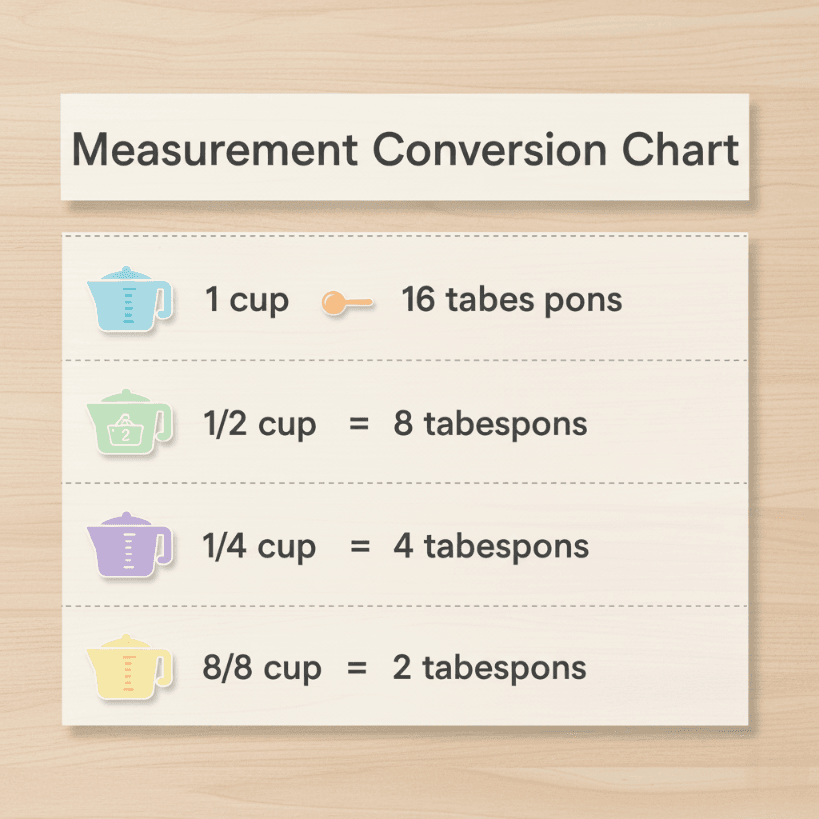Click the "16 tabes pons" text

tap(511, 299)
